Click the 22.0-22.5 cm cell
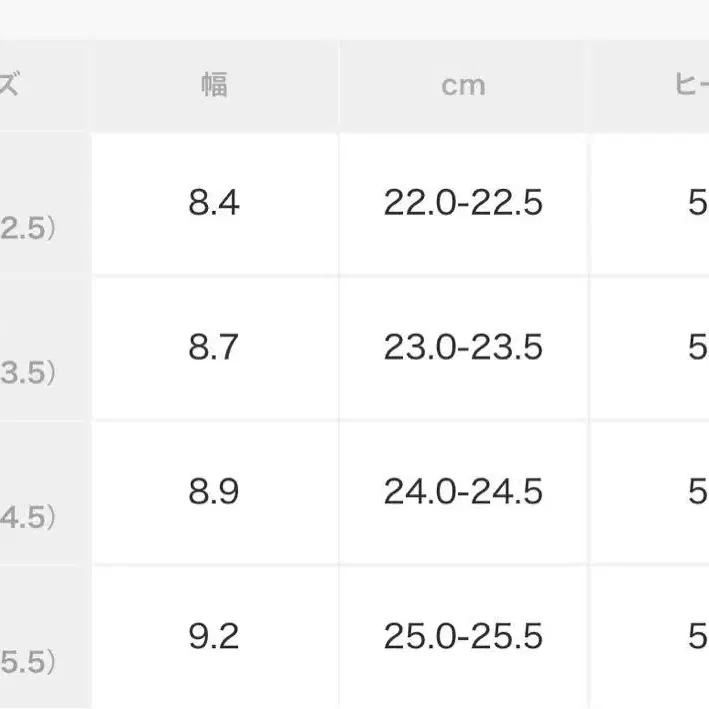 coord(463,204)
